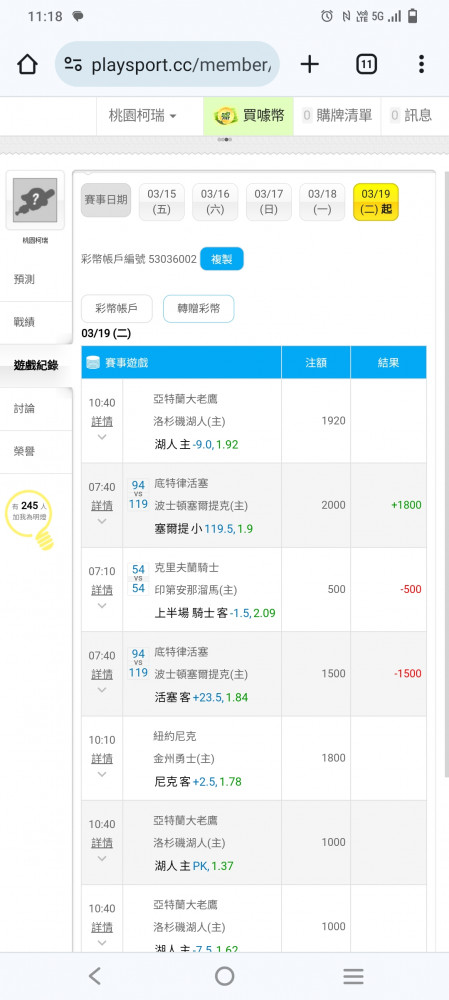Open the 桃園柯瑞 account dropdown

(143, 115)
